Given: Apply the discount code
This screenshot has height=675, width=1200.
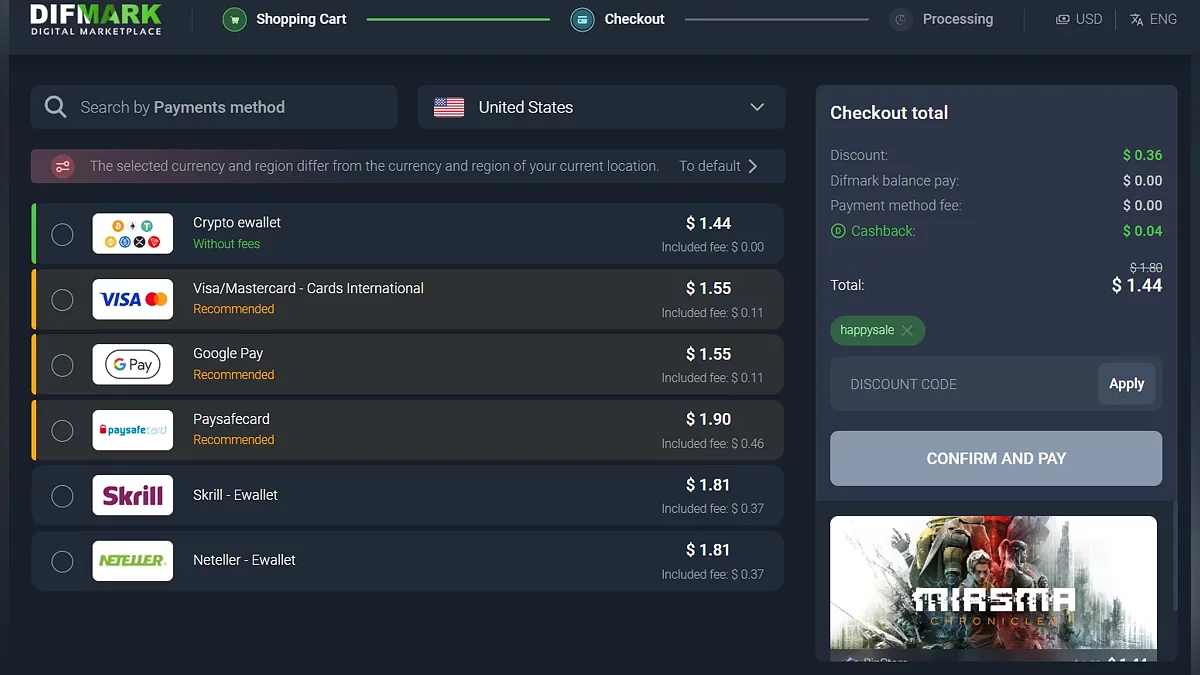Looking at the screenshot, I should click(1126, 384).
